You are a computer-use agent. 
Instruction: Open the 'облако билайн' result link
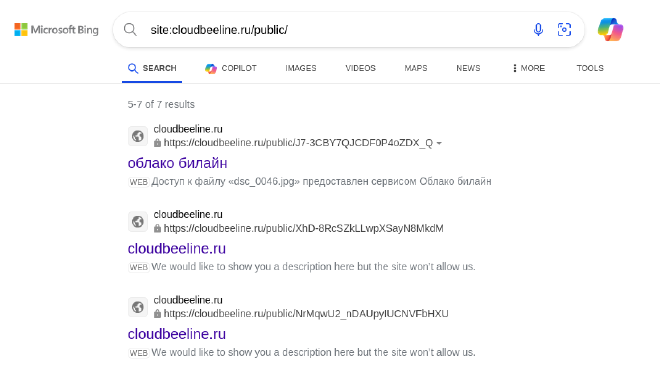coord(177,163)
